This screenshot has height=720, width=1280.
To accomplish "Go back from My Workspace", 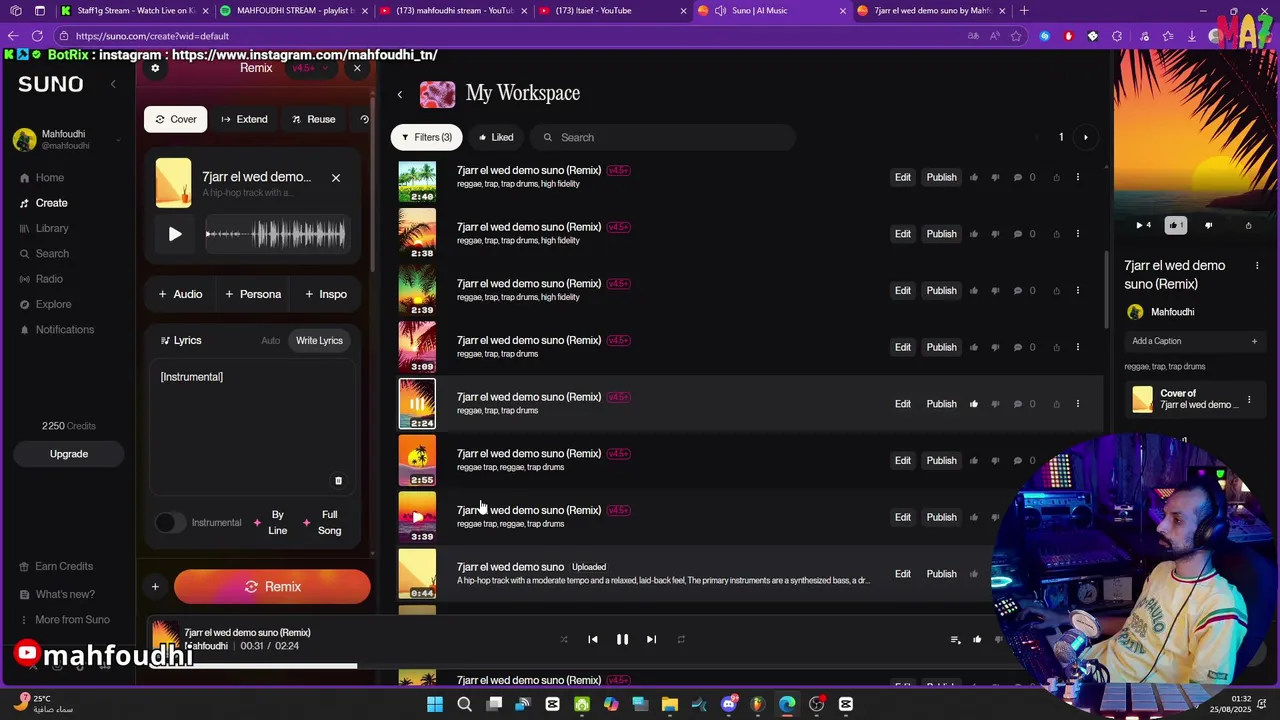I will click(400, 95).
